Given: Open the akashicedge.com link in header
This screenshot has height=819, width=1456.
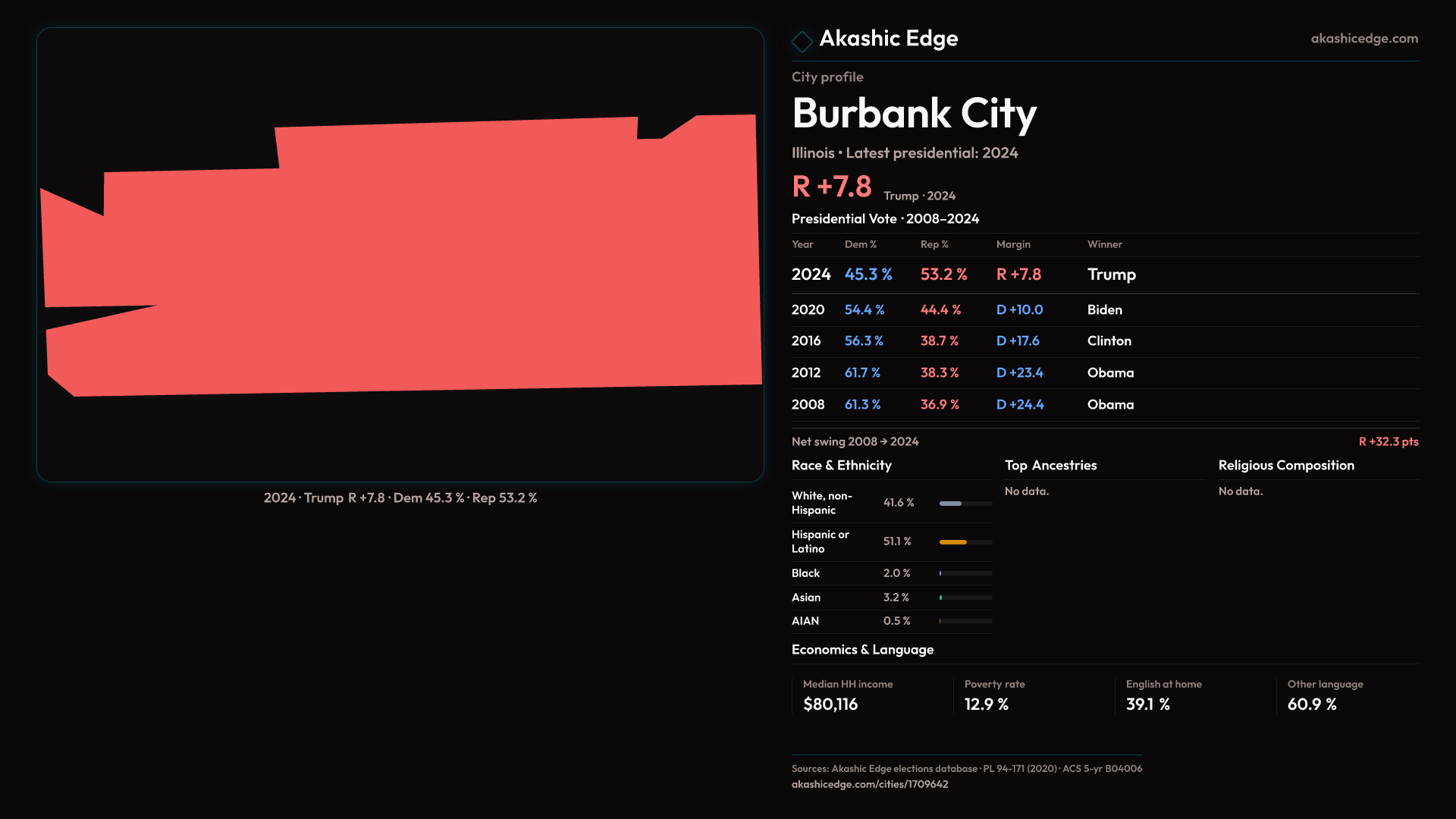Looking at the screenshot, I should (x=1363, y=39).
